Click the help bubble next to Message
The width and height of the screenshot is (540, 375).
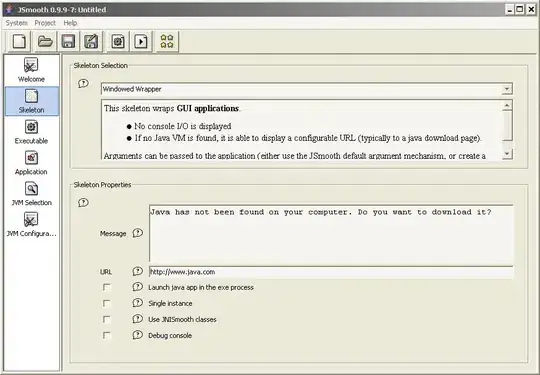137,233
